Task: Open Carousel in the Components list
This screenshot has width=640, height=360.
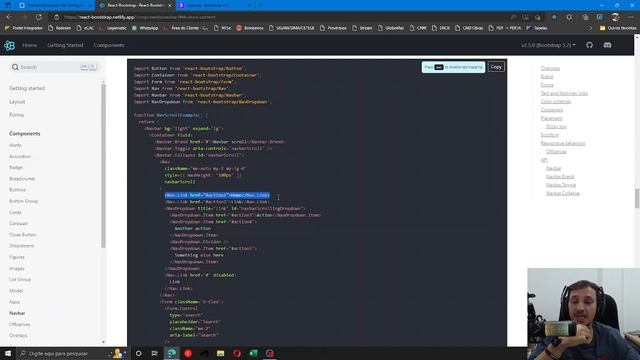Action: point(18,224)
